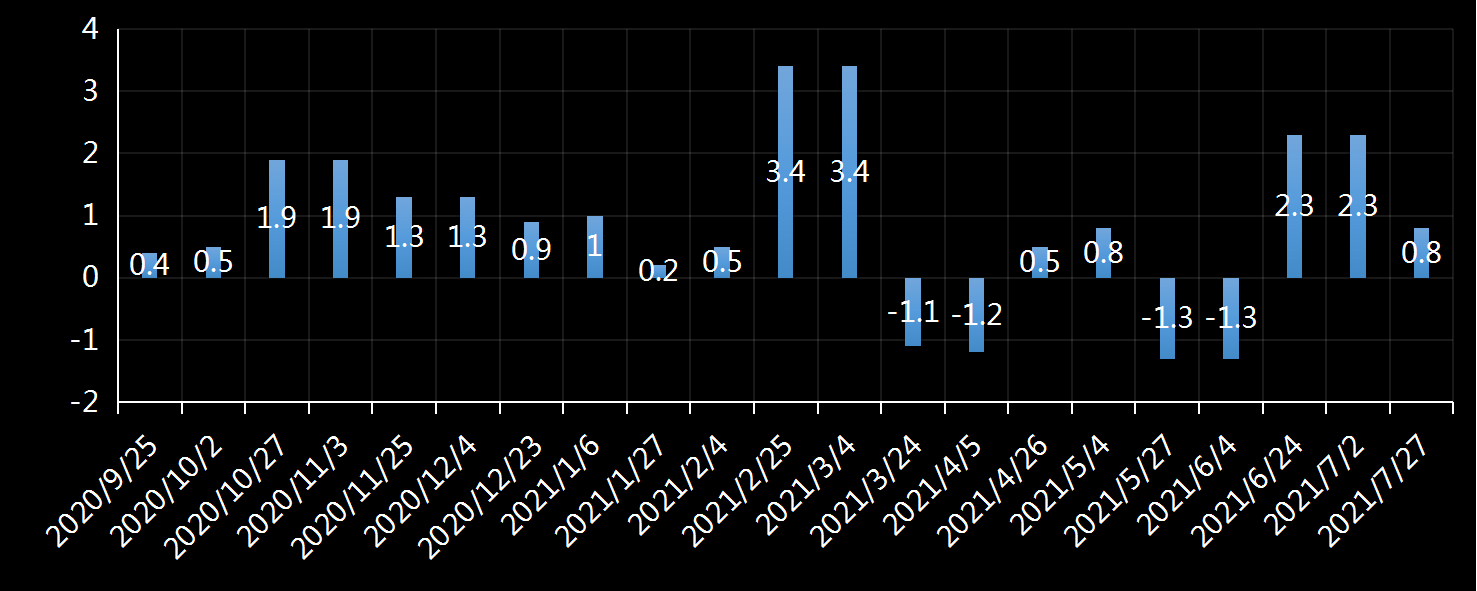
Task: Click the 0.9 data label
Action: (x=531, y=250)
